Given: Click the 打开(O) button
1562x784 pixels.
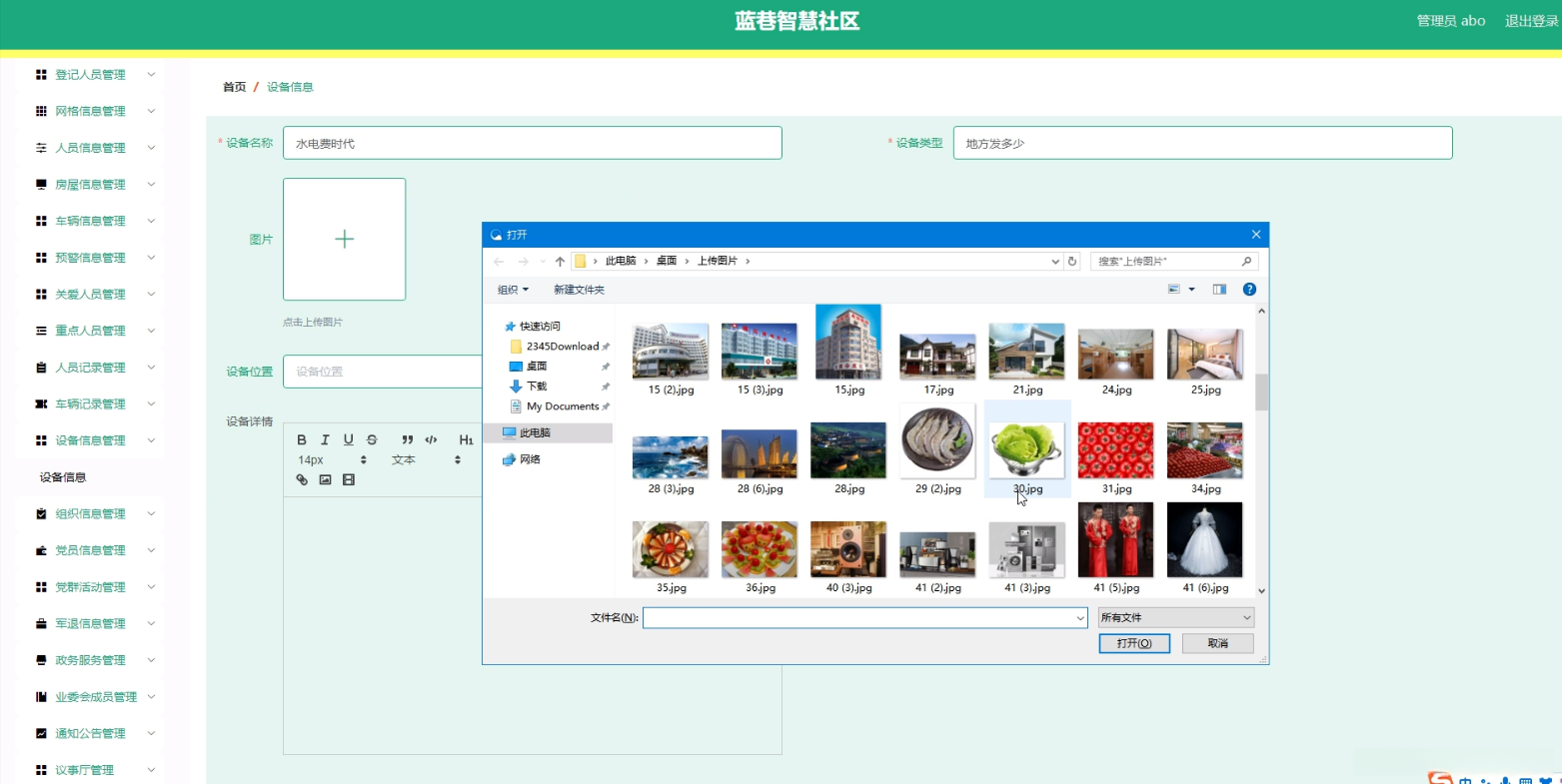Looking at the screenshot, I should pyautogui.click(x=1134, y=643).
